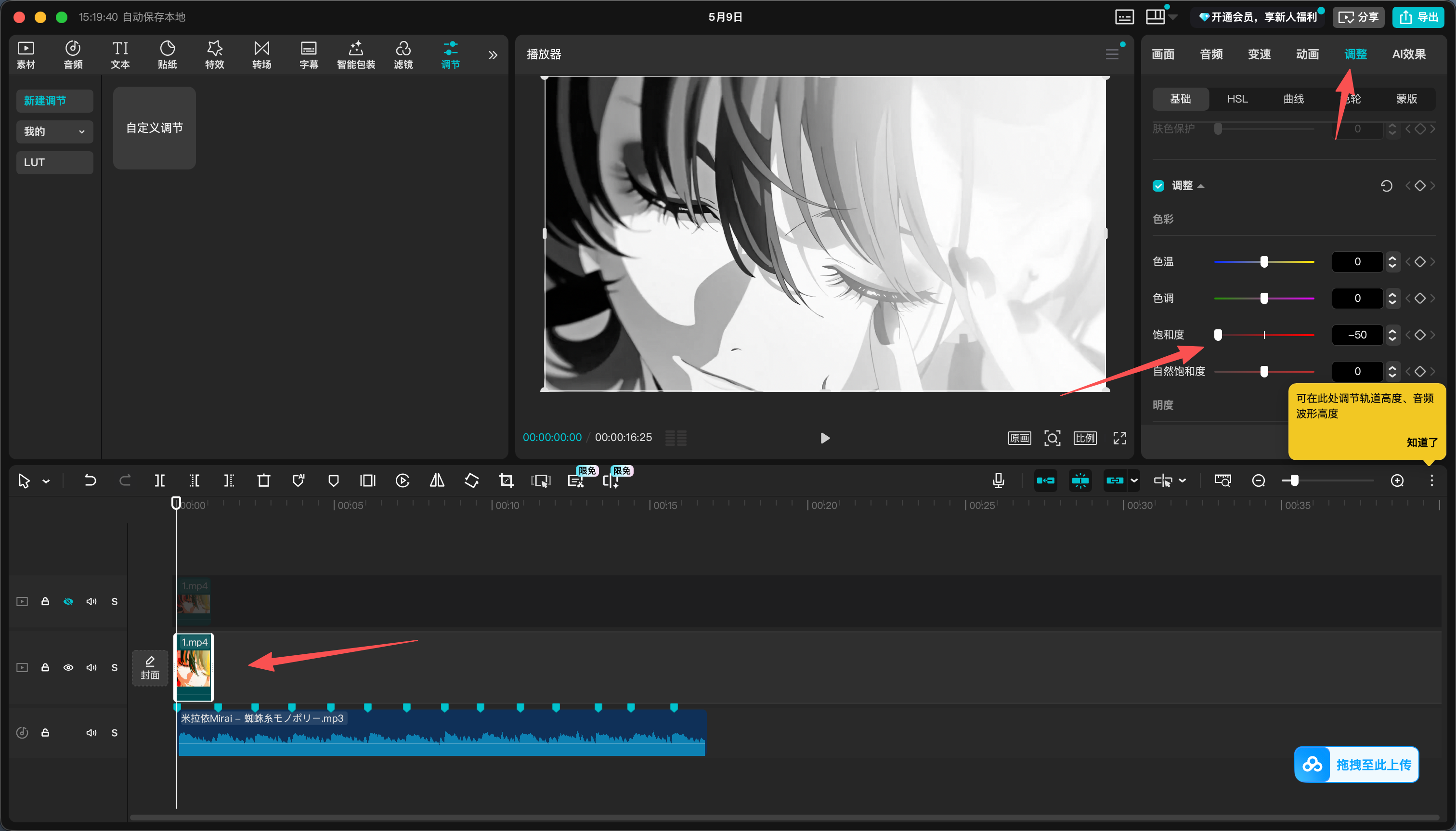
Task: Switch to the AI效果 tab
Action: point(1409,54)
